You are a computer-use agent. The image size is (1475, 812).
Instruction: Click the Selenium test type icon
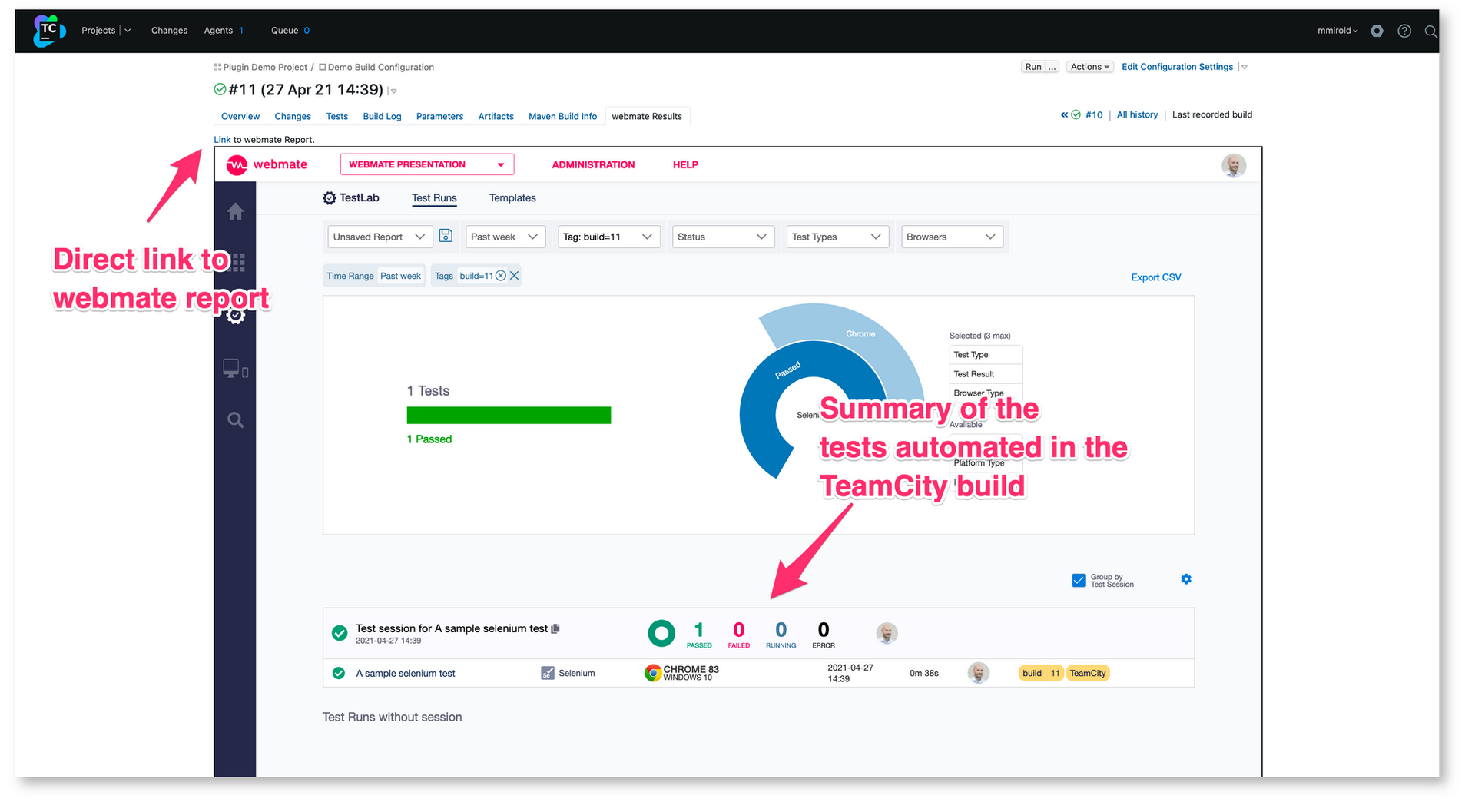point(548,673)
